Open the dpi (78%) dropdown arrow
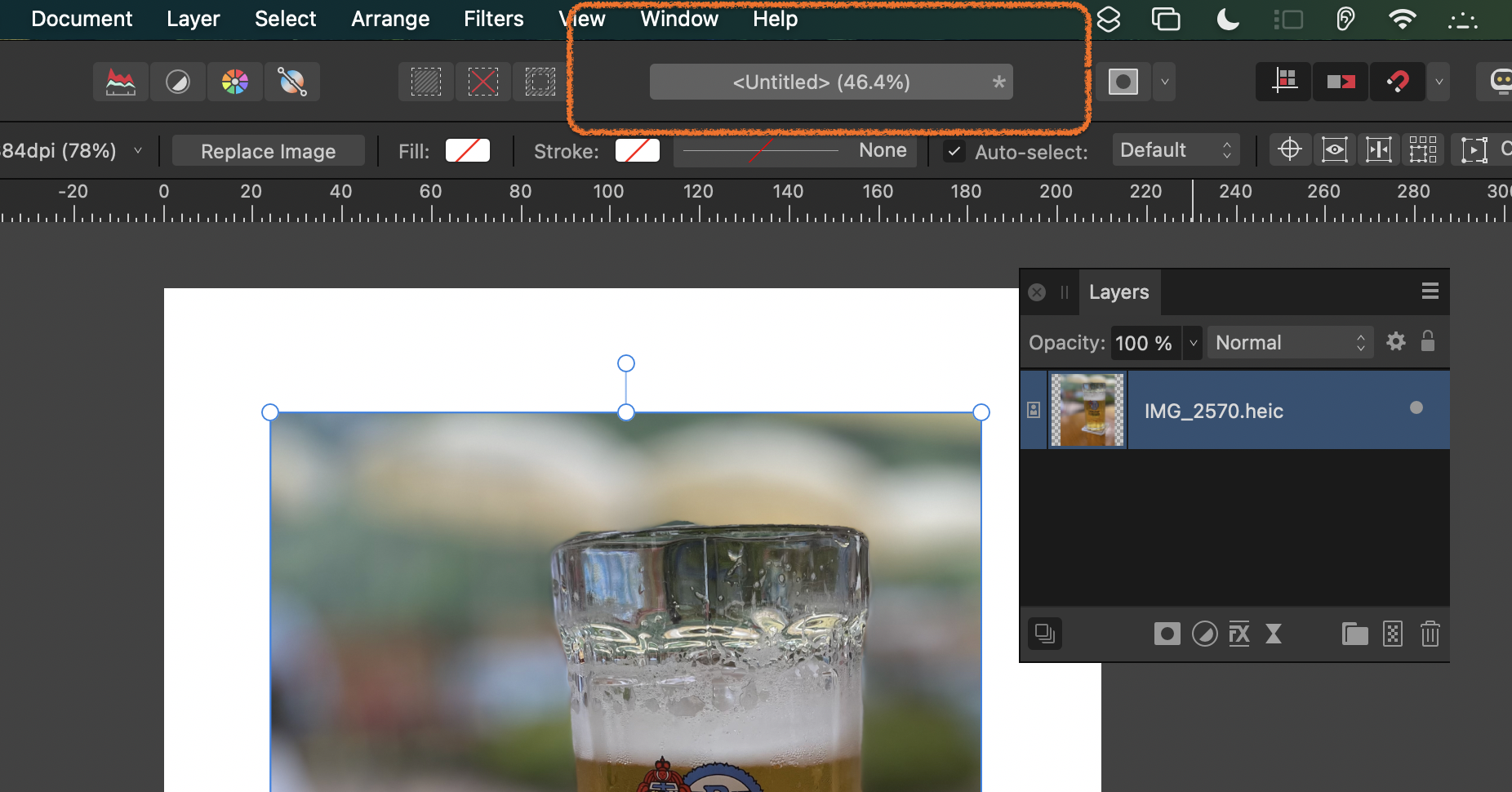 pos(138,150)
